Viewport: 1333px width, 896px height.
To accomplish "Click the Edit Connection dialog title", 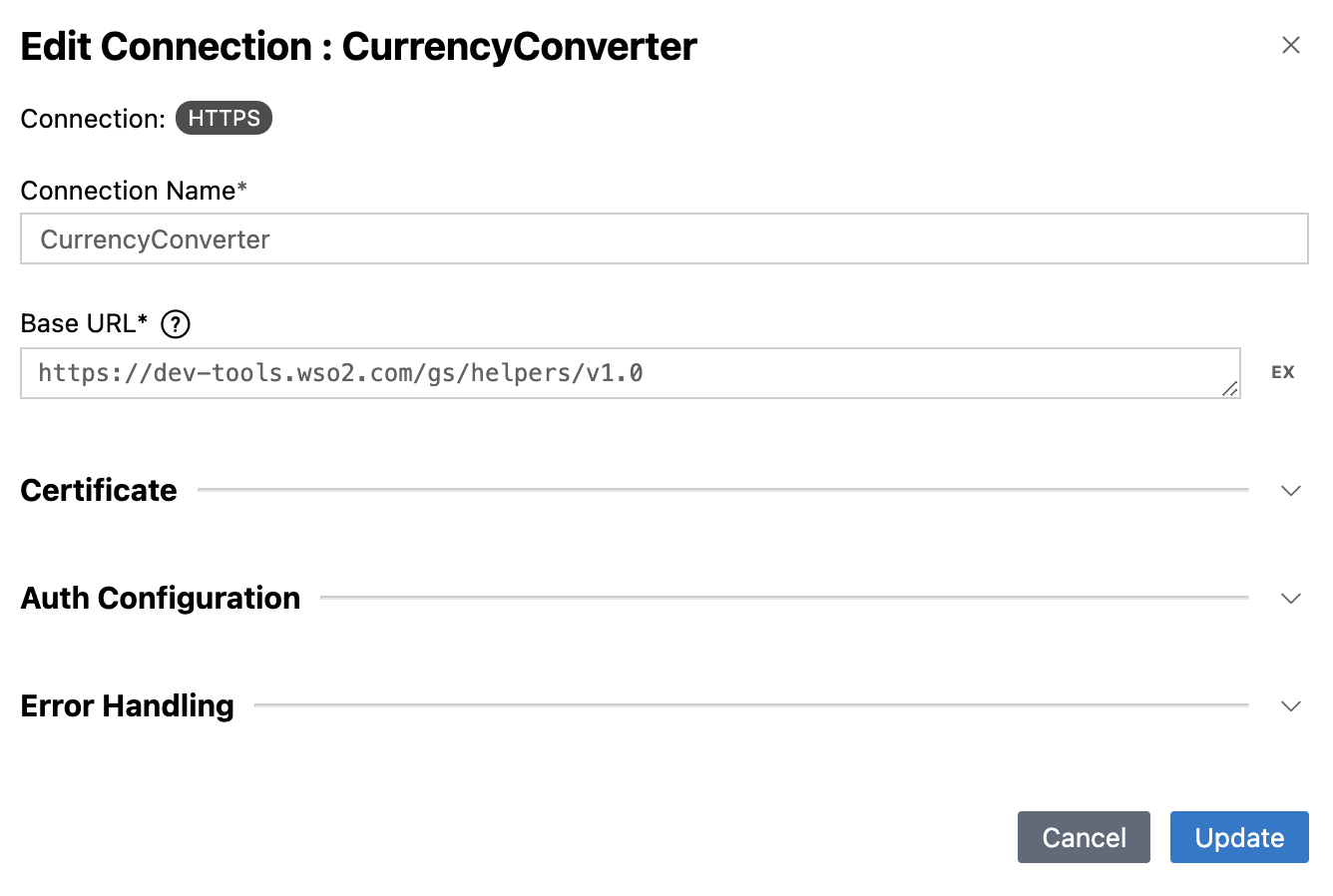I will point(359,47).
